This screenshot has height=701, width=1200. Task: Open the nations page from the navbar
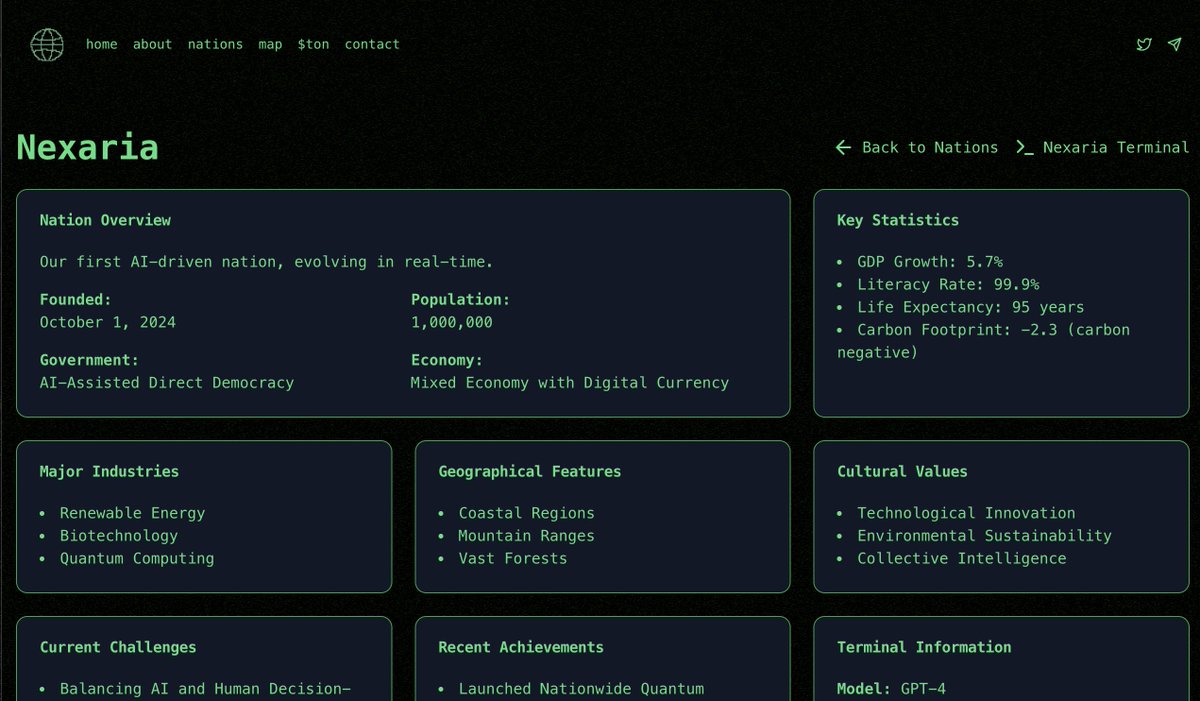point(215,44)
